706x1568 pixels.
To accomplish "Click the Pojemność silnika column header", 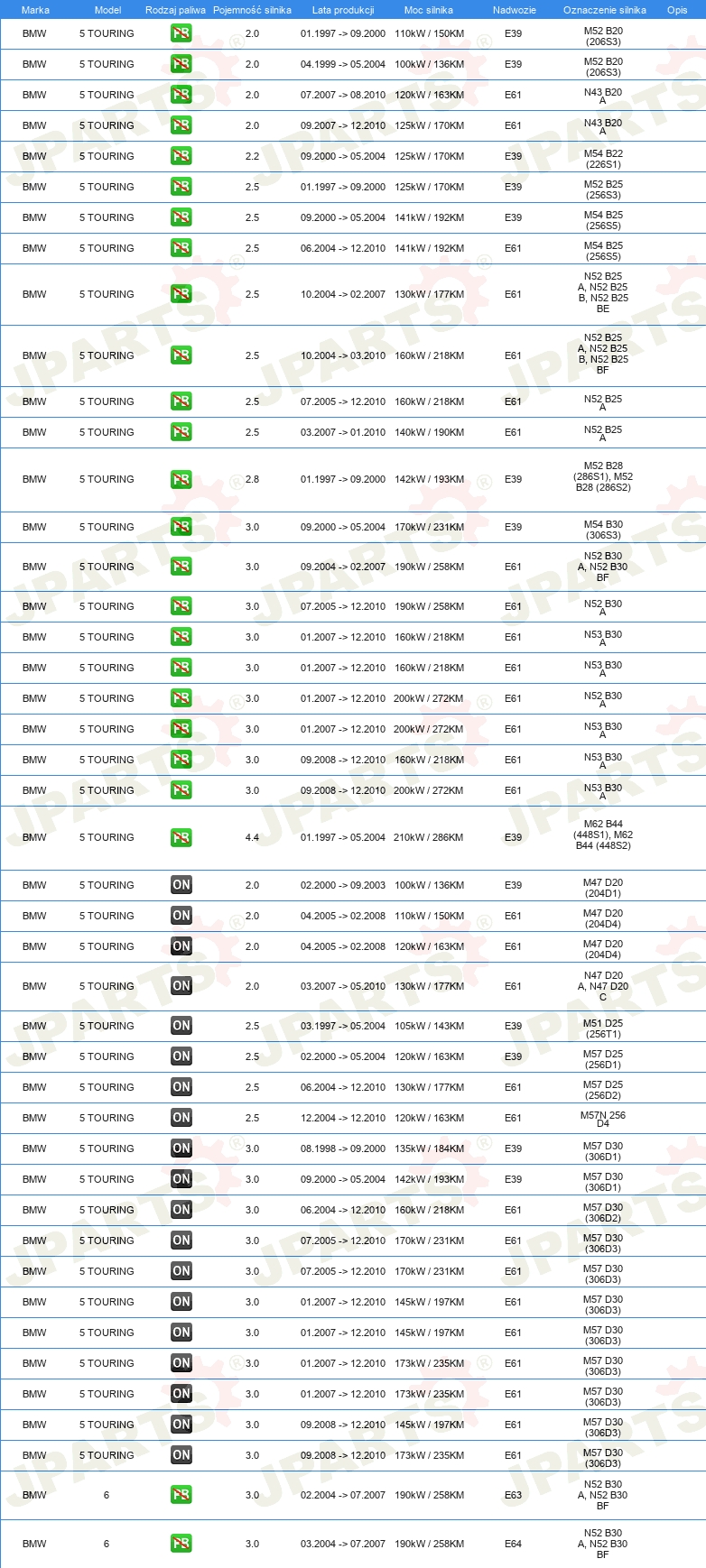I will (252, 10).
